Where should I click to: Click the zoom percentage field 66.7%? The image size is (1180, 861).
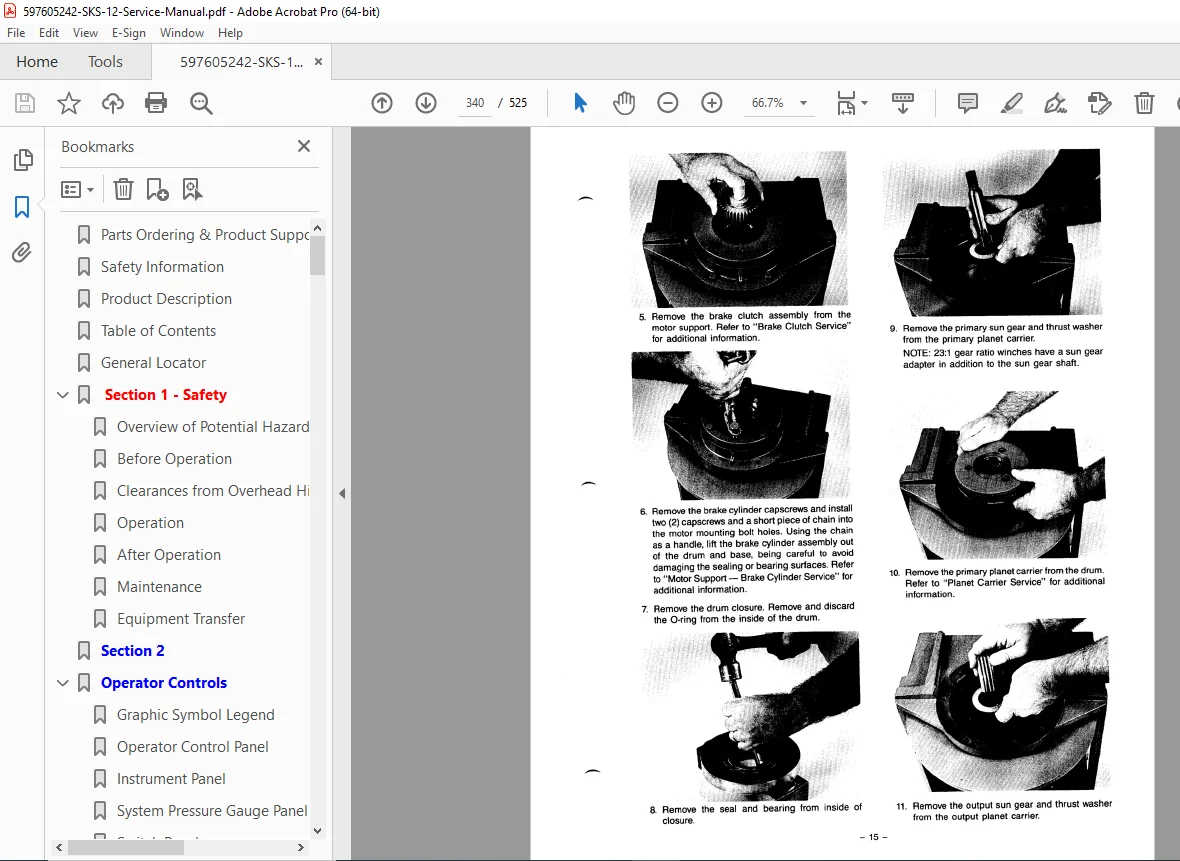pos(768,103)
